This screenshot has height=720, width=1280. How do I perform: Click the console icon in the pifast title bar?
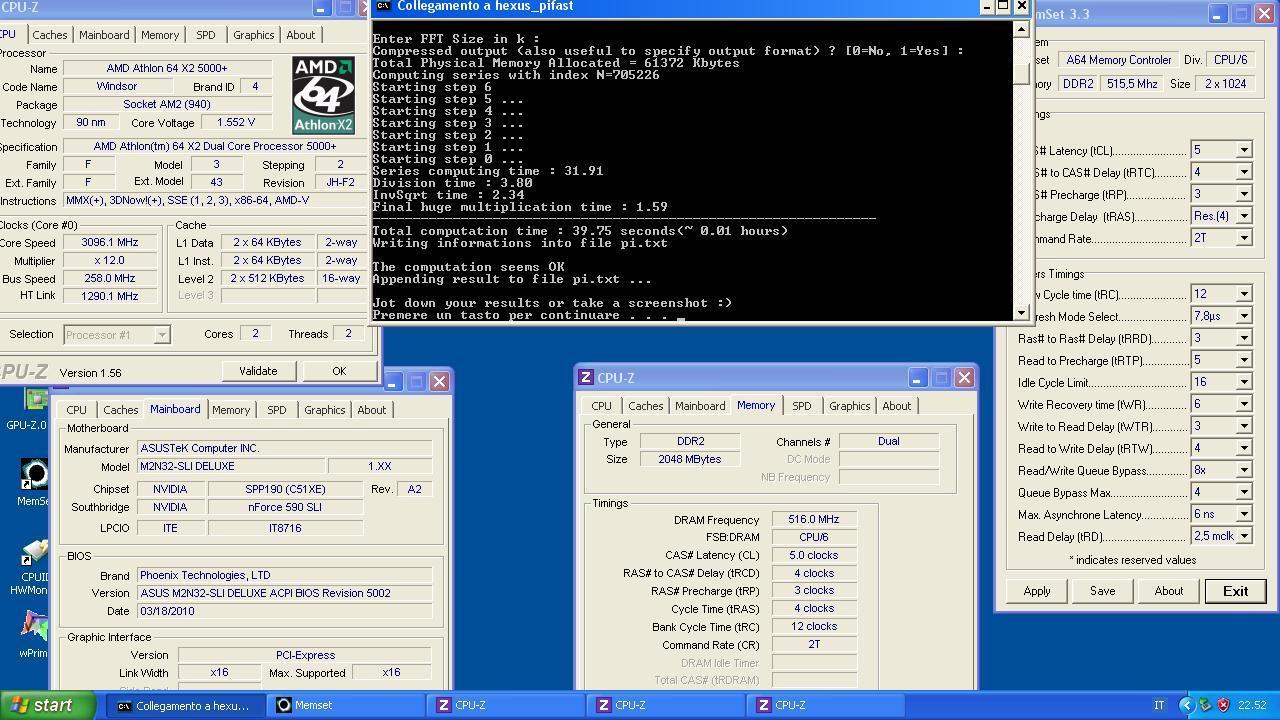pyautogui.click(x=383, y=6)
